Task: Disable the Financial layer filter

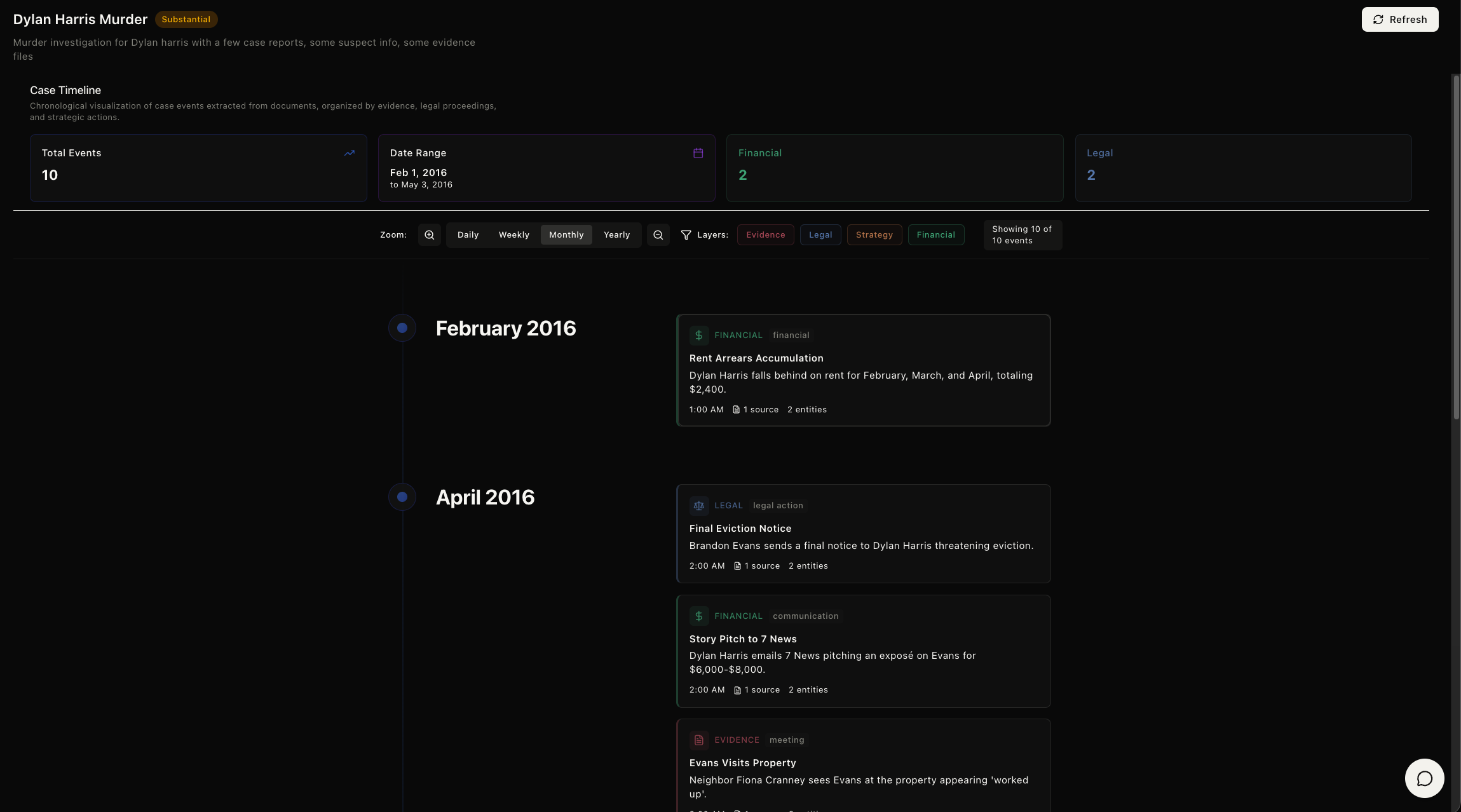Action: (935, 235)
